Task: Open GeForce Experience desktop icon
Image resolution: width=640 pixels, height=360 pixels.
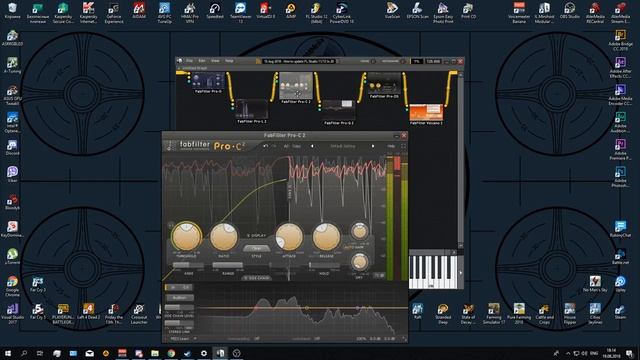Action: point(113,13)
